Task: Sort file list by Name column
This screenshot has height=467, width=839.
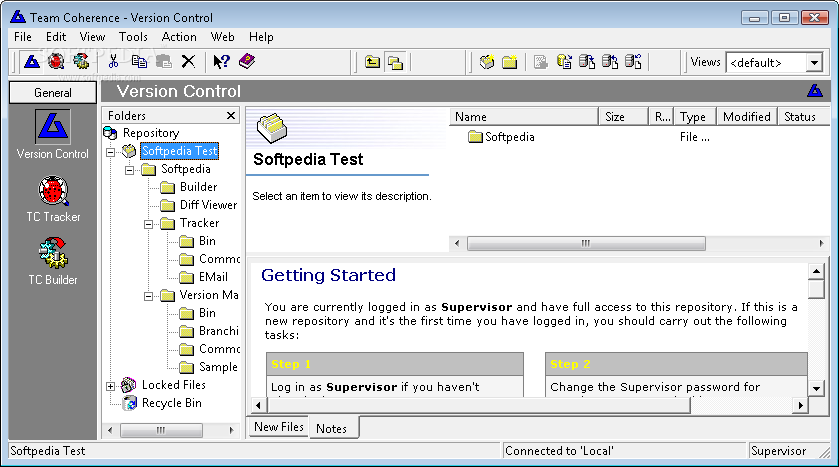Action: click(x=524, y=117)
